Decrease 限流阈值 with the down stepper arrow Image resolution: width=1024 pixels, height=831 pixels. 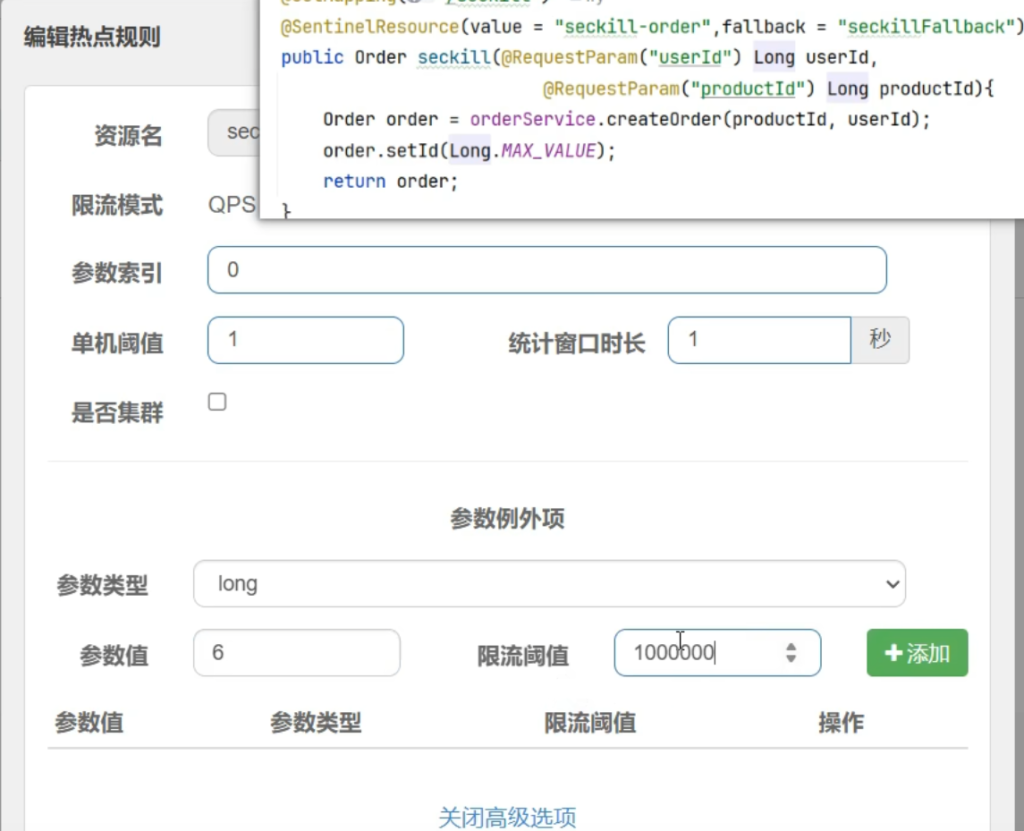[791, 660]
